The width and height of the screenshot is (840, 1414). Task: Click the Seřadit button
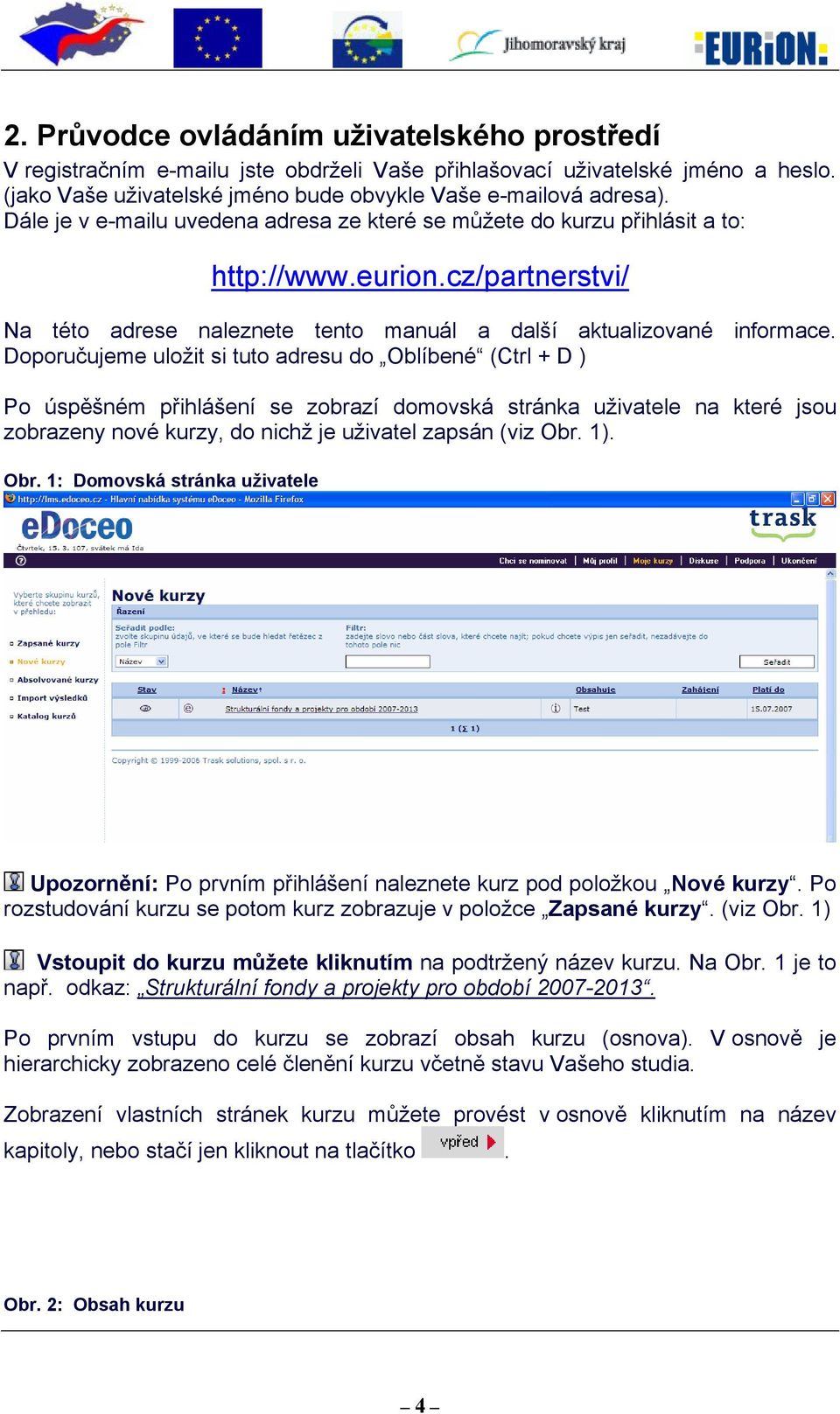pyautogui.click(x=776, y=661)
